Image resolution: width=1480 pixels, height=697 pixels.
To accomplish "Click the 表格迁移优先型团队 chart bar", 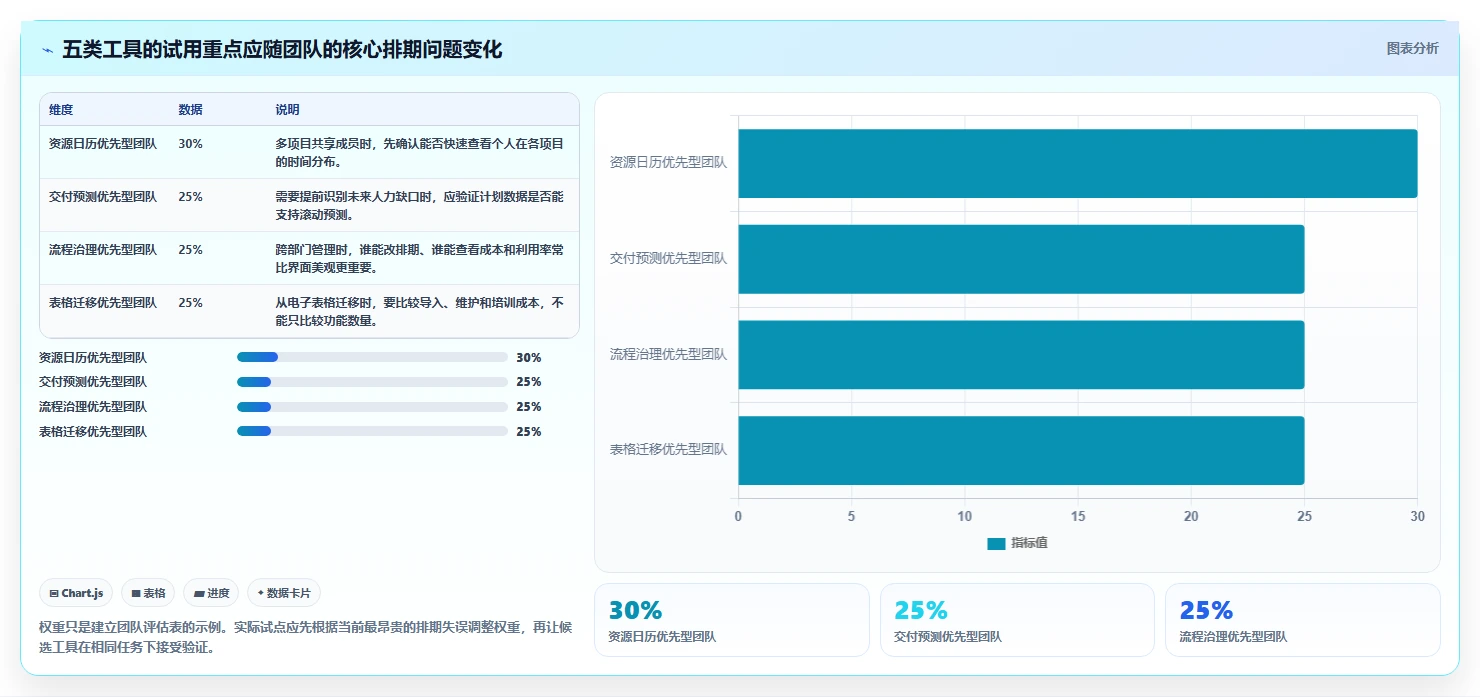I will tap(1021, 450).
